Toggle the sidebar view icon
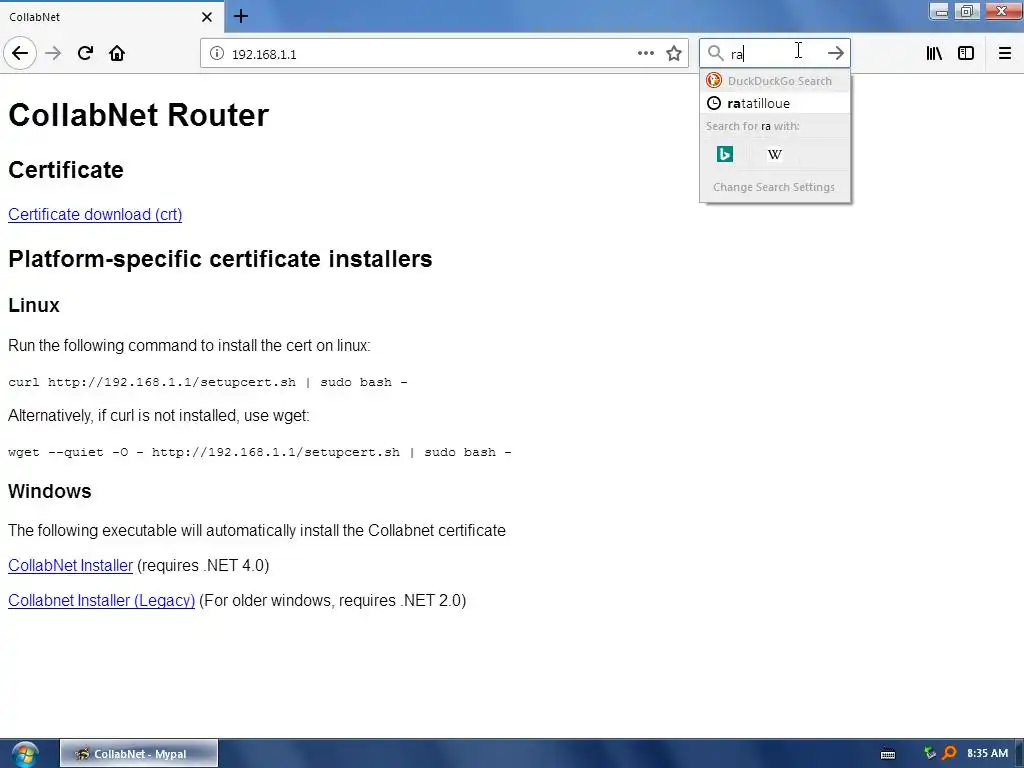1024x768 pixels. coord(966,53)
